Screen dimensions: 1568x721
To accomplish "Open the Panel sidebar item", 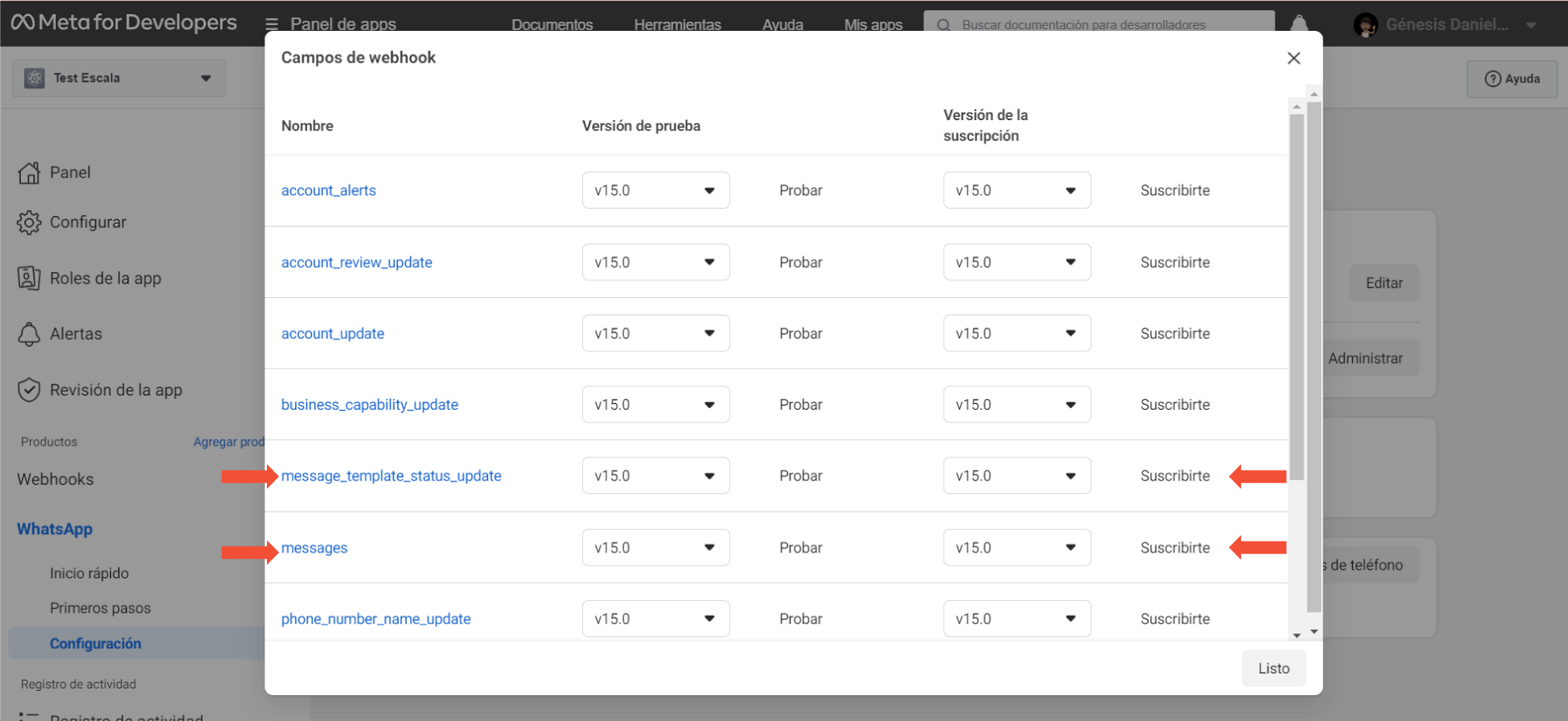I will [70, 173].
